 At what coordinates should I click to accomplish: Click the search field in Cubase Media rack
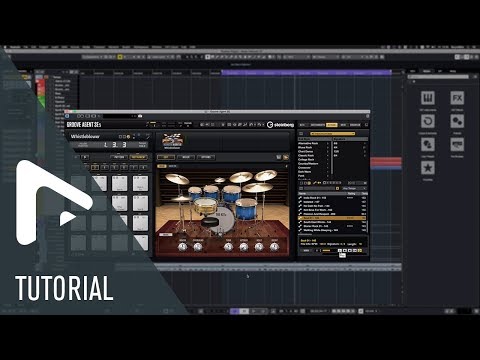tap(439, 77)
